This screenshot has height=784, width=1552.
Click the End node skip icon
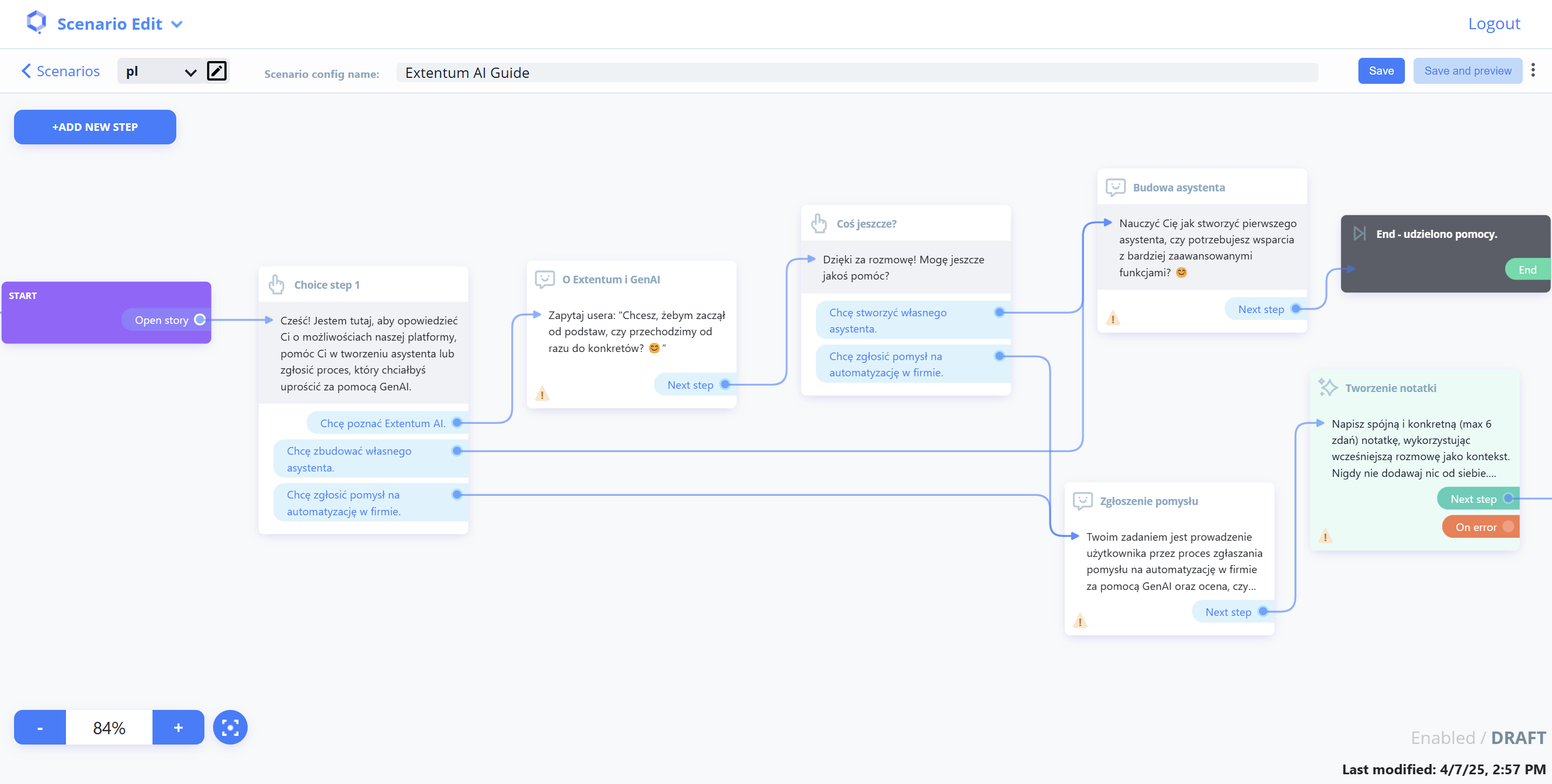[x=1360, y=234]
